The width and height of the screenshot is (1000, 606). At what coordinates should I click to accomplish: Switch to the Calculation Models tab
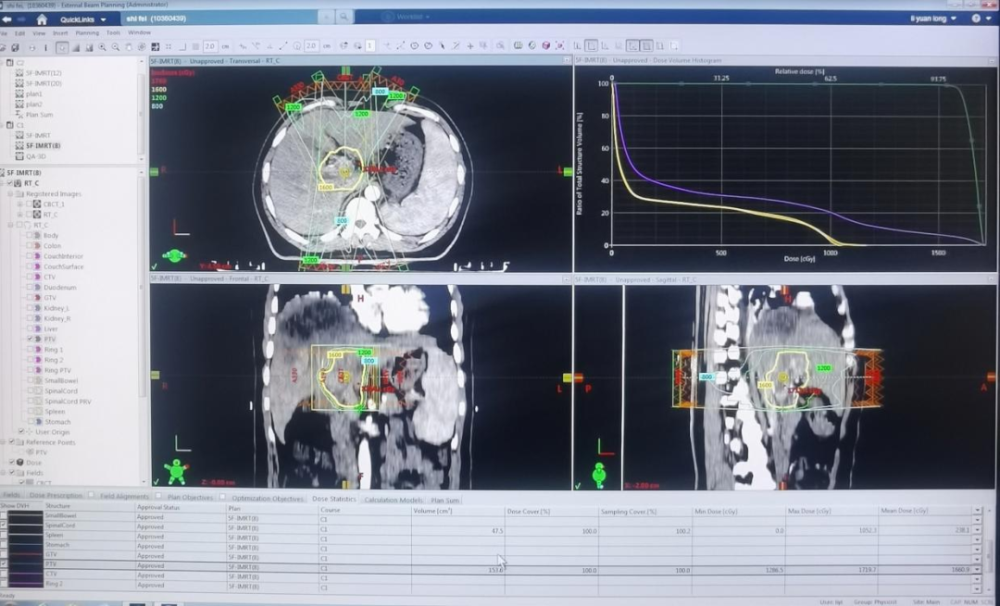pos(393,499)
